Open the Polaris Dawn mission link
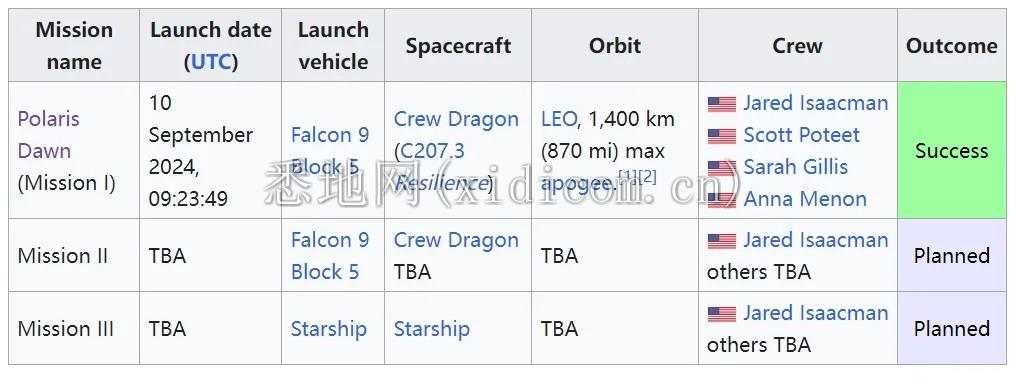 point(49,135)
